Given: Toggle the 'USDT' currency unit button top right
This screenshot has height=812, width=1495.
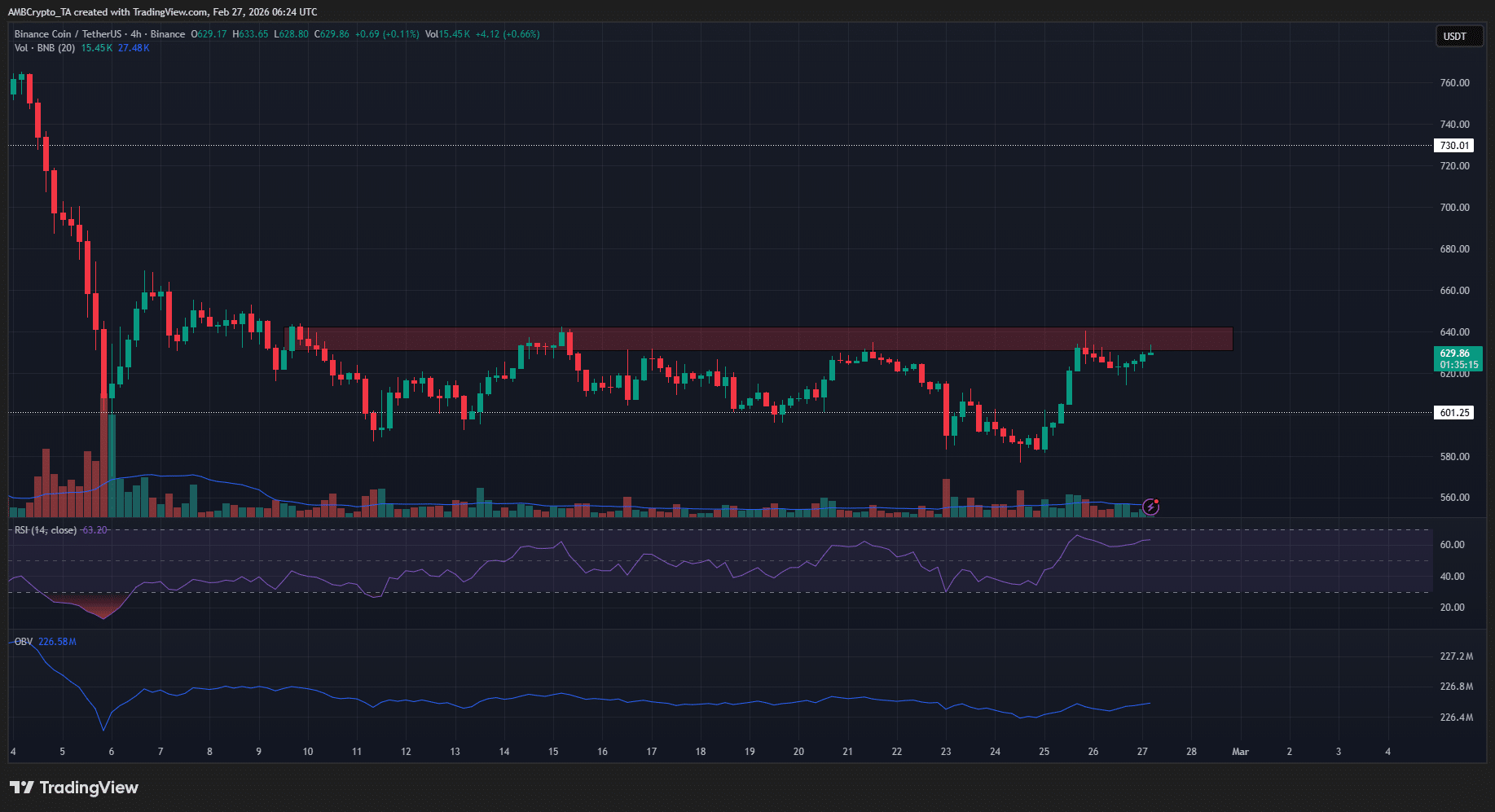Looking at the screenshot, I should [1459, 36].
